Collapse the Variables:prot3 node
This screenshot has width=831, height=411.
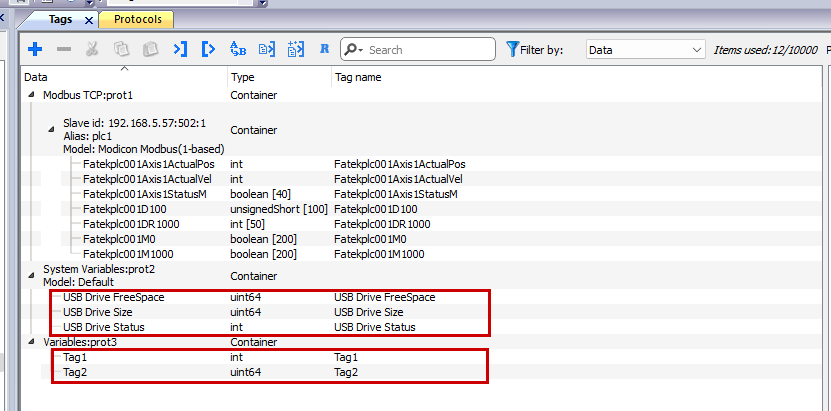[32, 342]
